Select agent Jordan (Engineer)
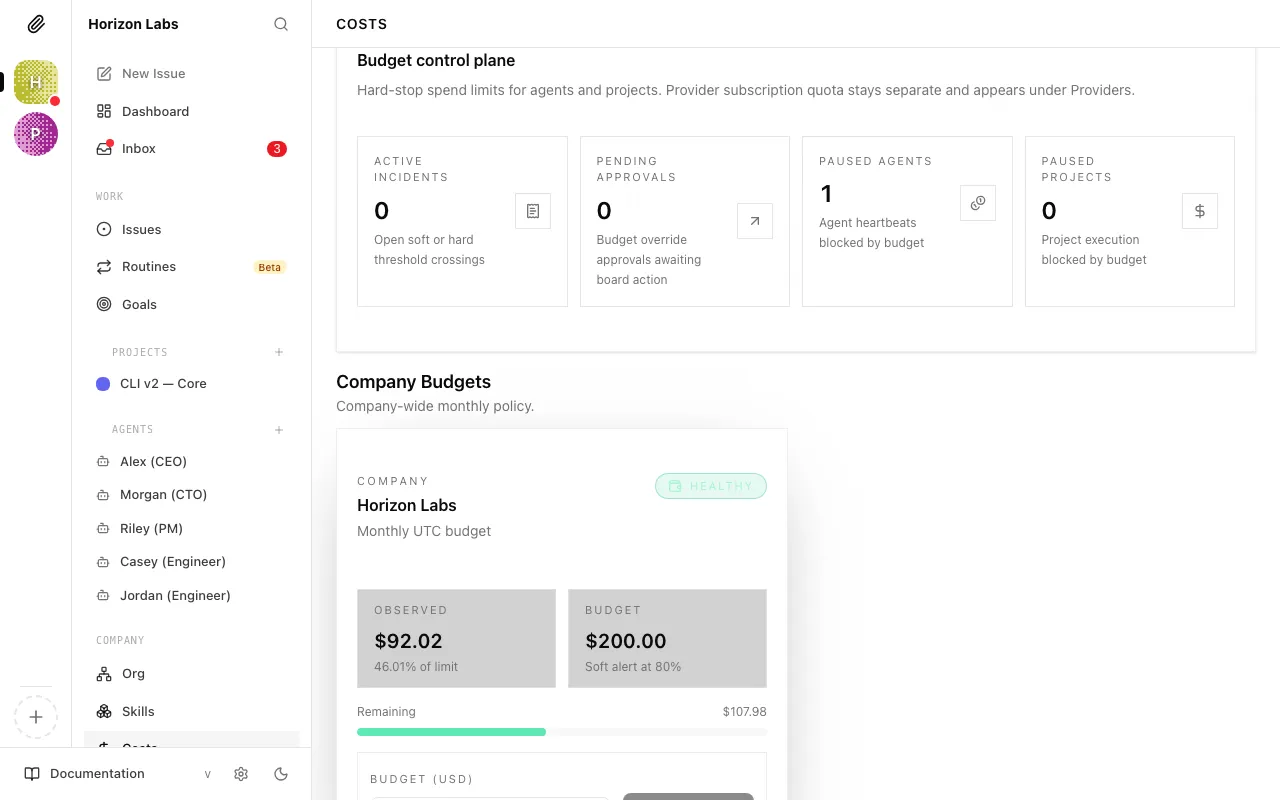The width and height of the screenshot is (1280, 800). [191, 596]
